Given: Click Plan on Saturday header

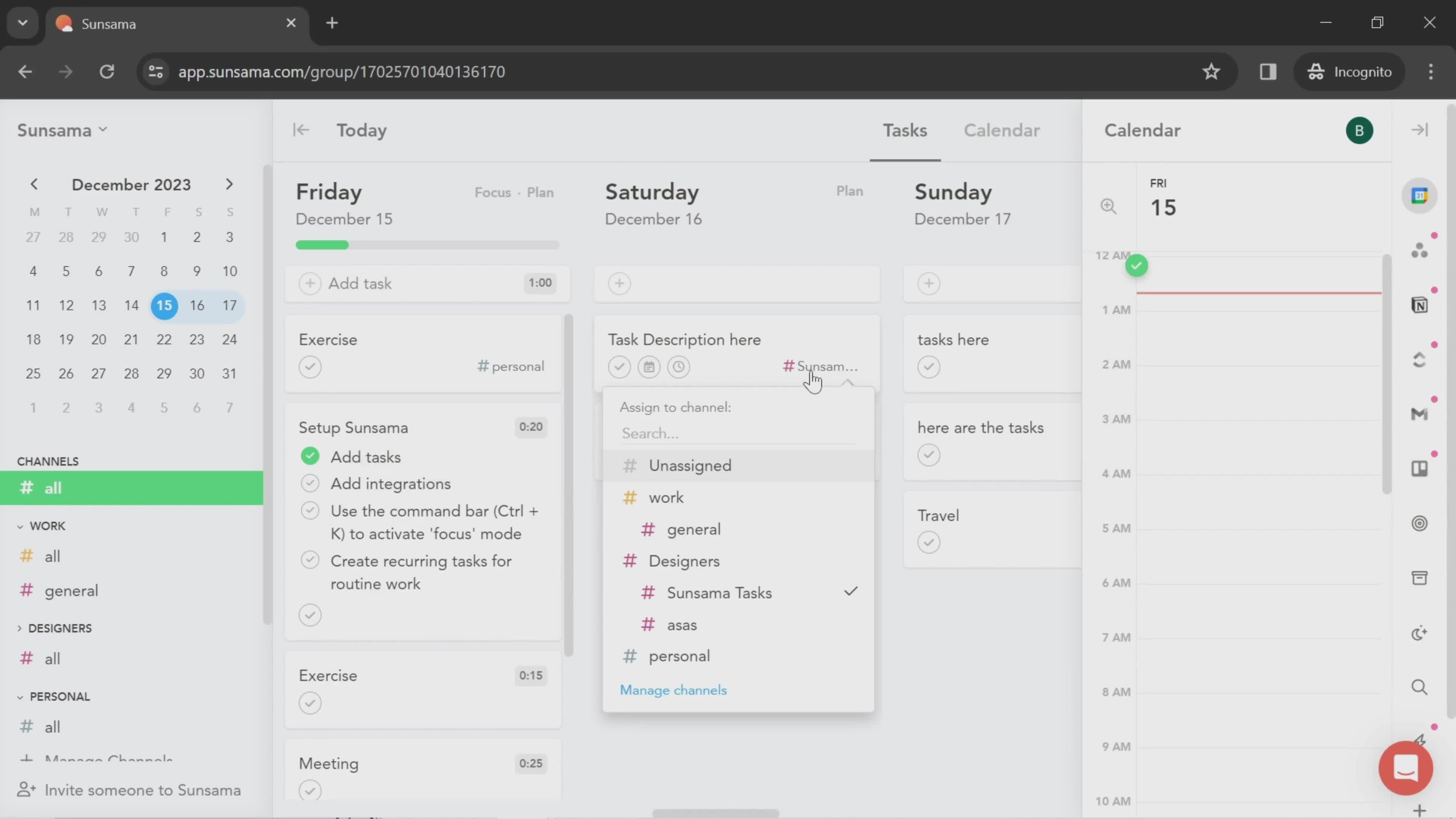Looking at the screenshot, I should (849, 191).
